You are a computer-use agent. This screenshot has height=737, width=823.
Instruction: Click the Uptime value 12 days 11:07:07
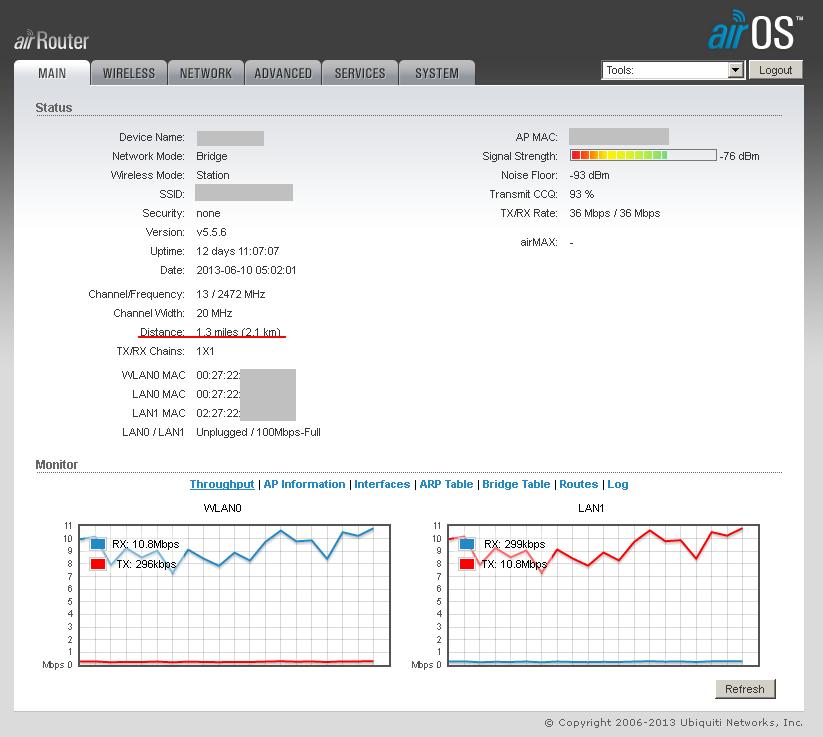pyautogui.click(x=237, y=251)
